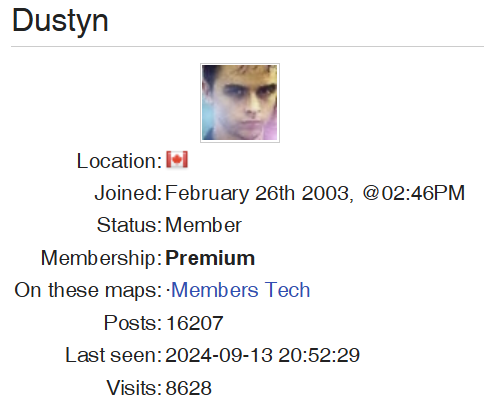Image resolution: width=484 pixels, height=410 pixels.
Task: Click the Location label
Action: (119, 161)
